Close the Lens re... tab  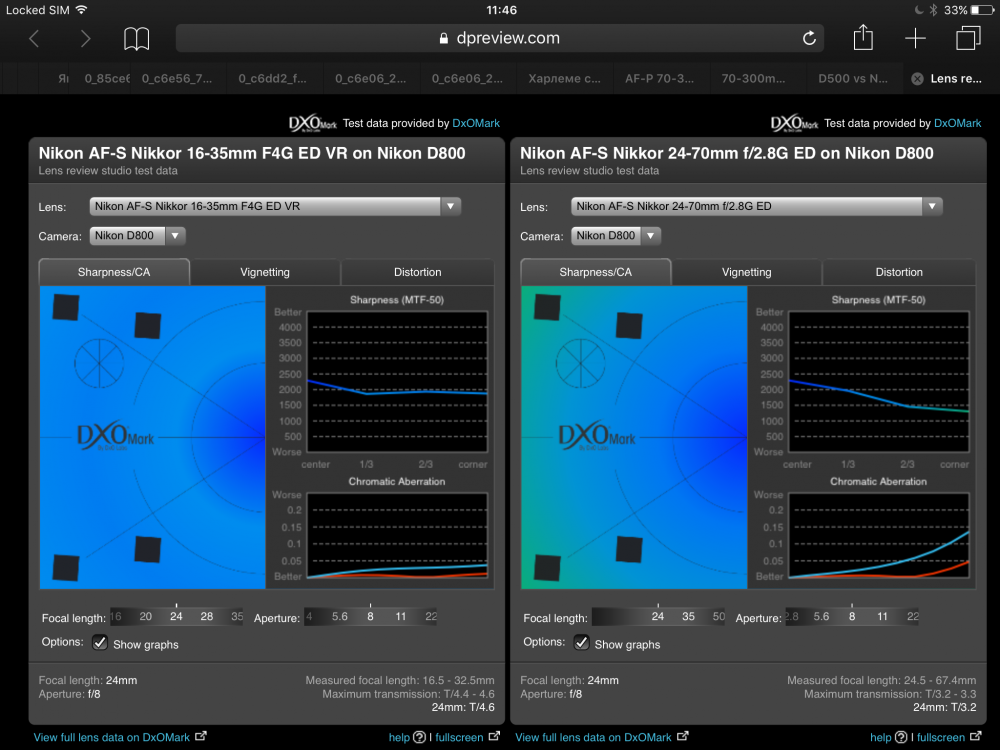point(917,78)
